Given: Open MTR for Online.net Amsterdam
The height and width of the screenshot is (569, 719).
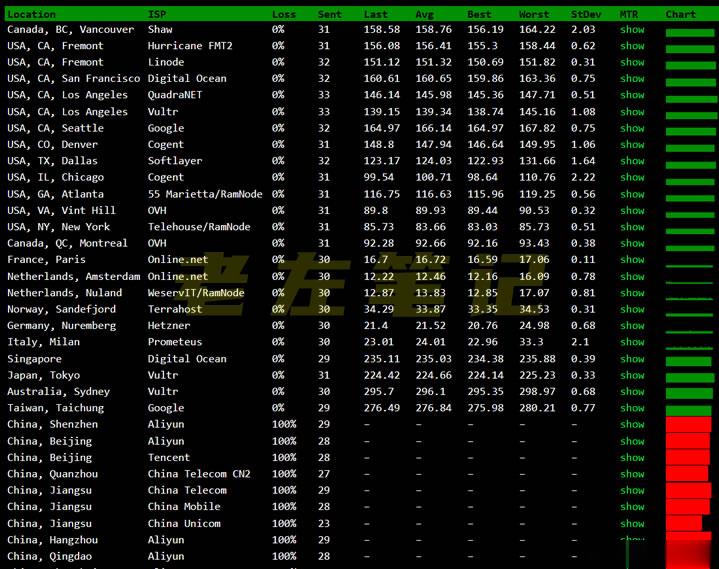Looking at the screenshot, I should 632,276.
